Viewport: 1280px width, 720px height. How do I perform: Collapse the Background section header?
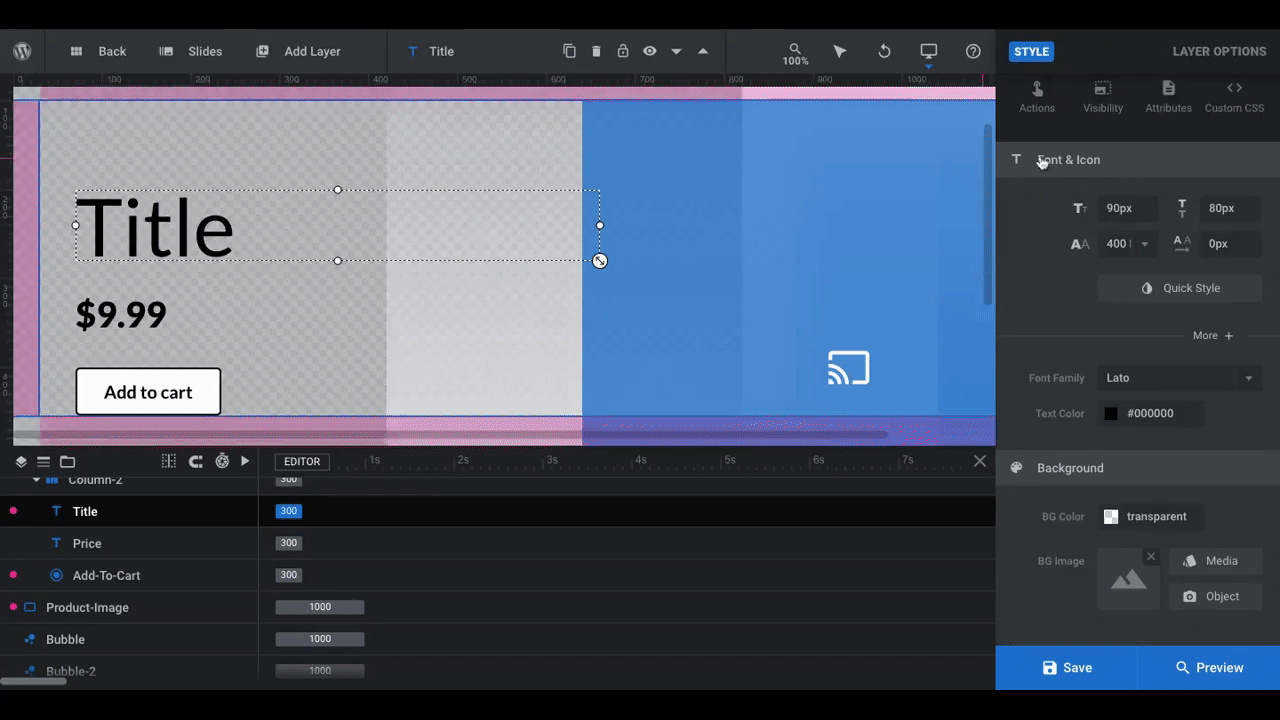pyautogui.click(x=1138, y=468)
